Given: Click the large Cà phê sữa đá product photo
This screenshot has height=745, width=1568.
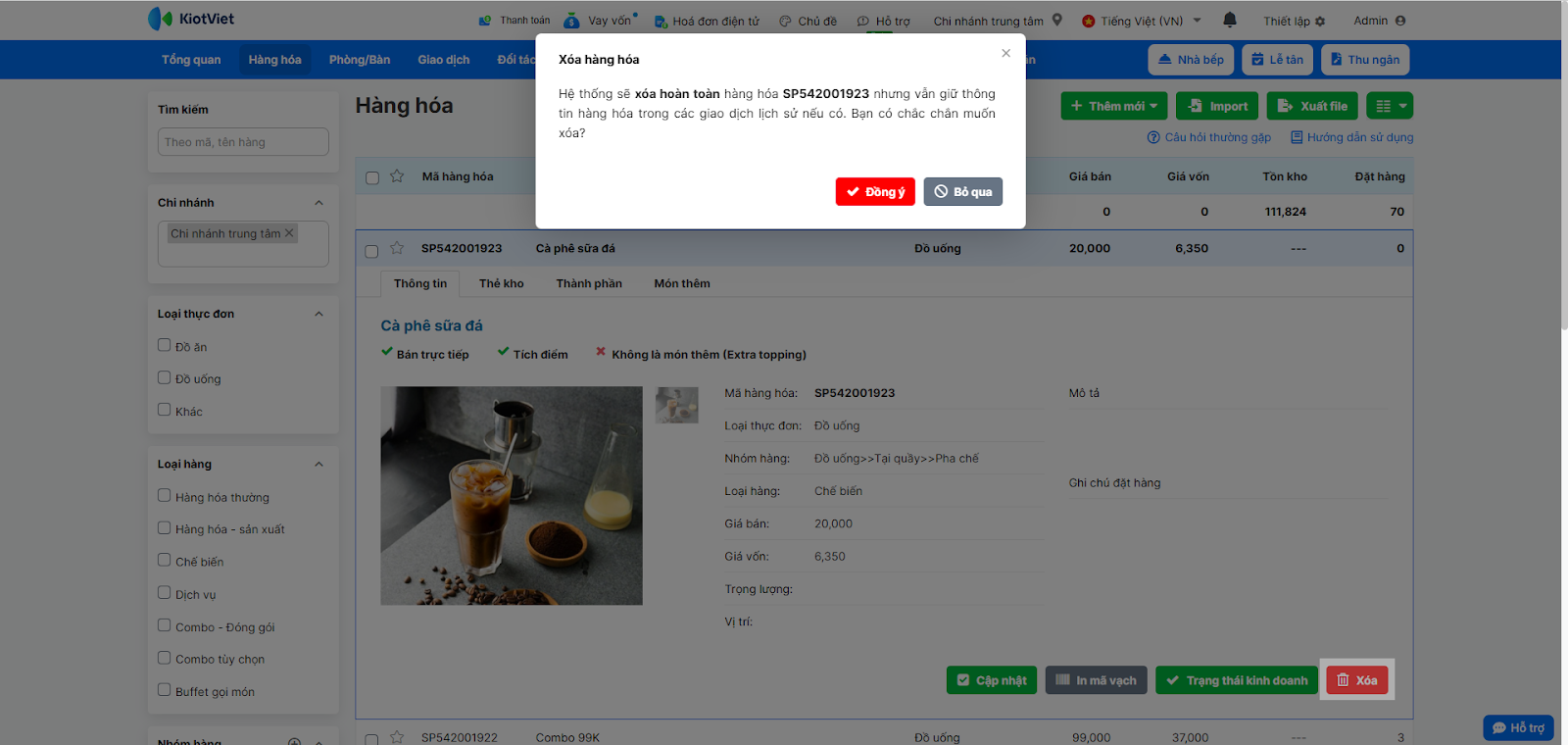Looking at the screenshot, I should (x=512, y=496).
